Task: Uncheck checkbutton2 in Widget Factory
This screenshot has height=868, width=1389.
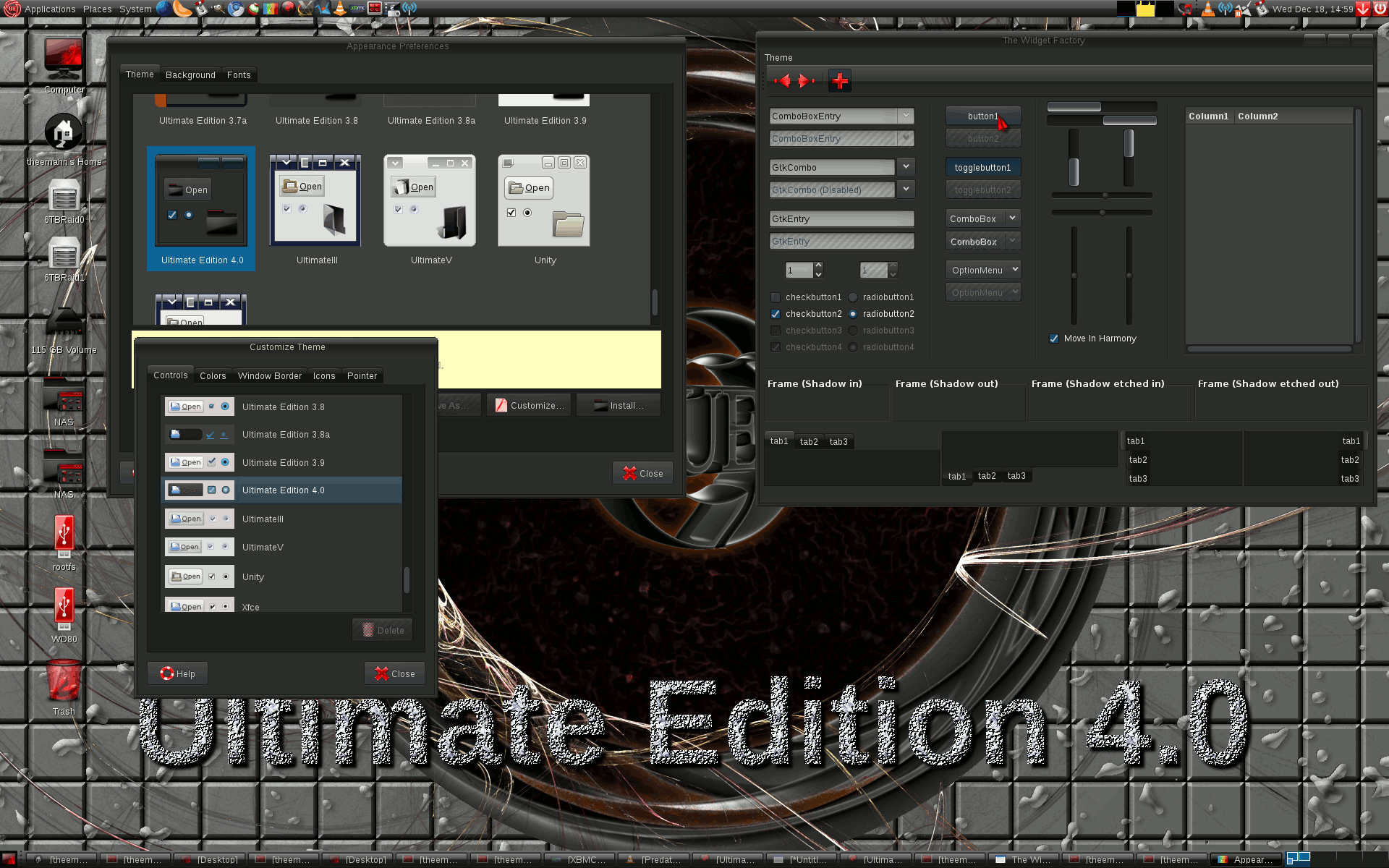Action: pos(776,314)
